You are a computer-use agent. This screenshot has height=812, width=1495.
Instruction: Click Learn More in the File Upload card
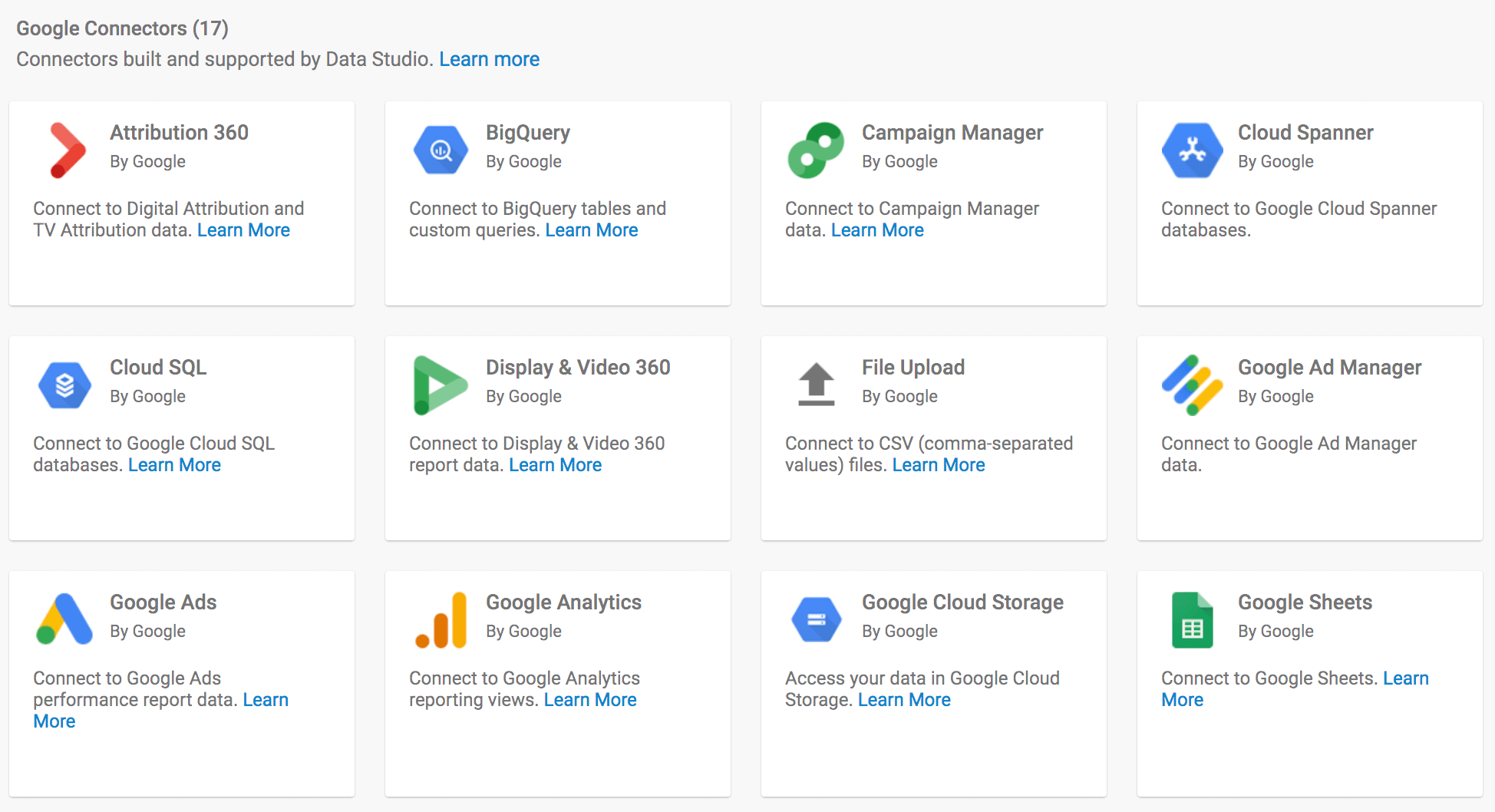938,464
